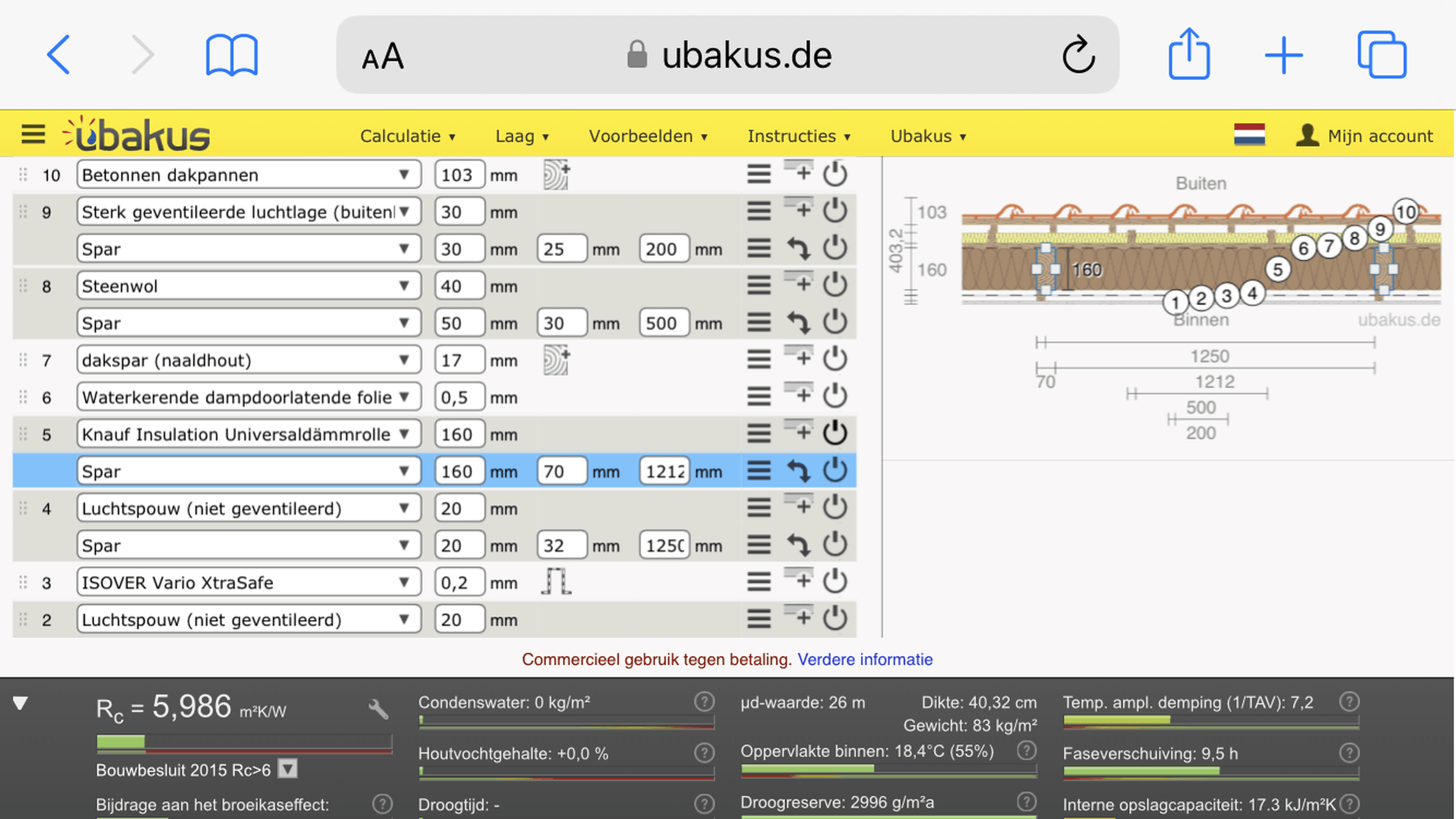Open Rc settings wrench icon

pos(378,709)
